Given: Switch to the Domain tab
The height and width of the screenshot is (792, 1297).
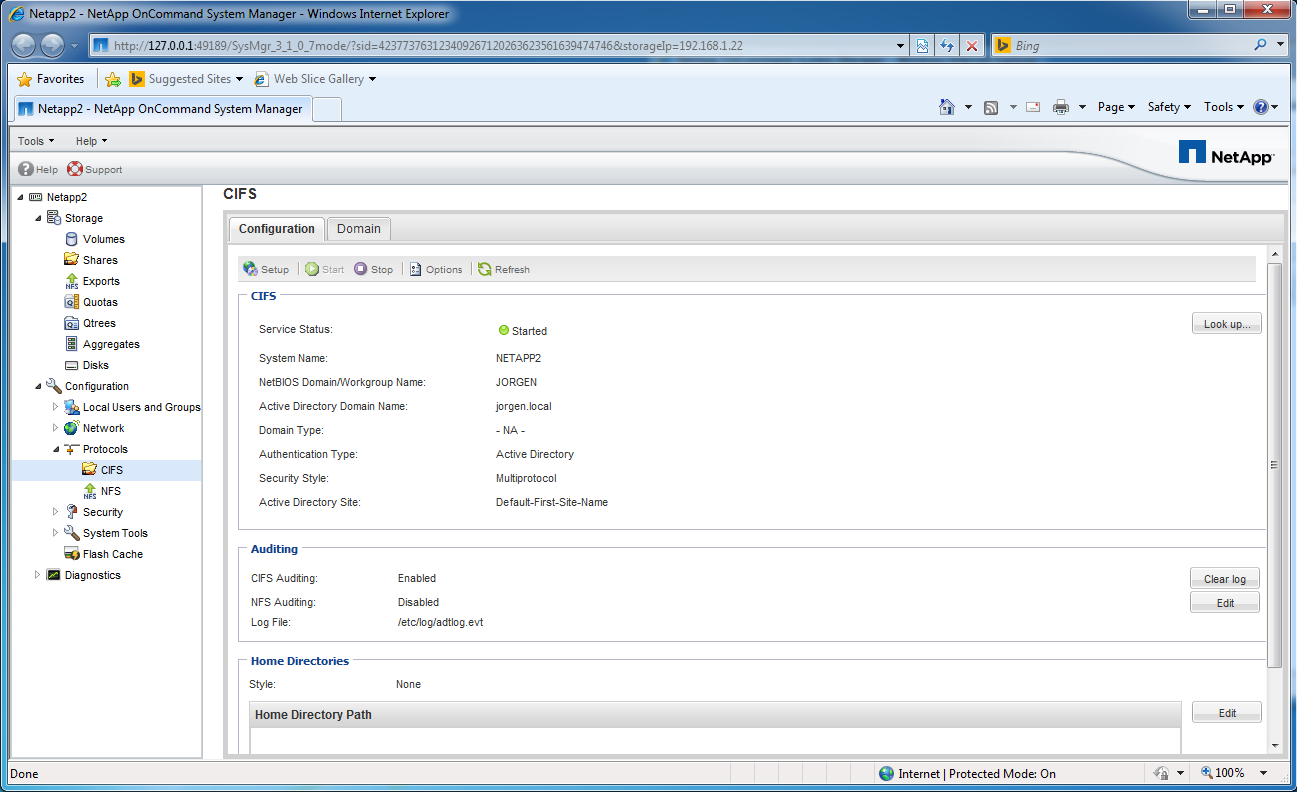Looking at the screenshot, I should tap(358, 229).
